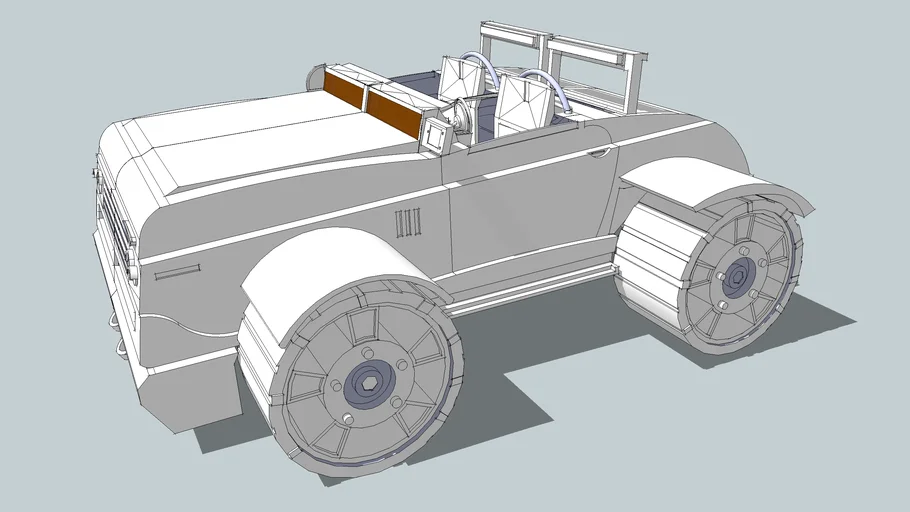Click the horizontal slot near the front corner
The height and width of the screenshot is (512, 910).
point(178,273)
